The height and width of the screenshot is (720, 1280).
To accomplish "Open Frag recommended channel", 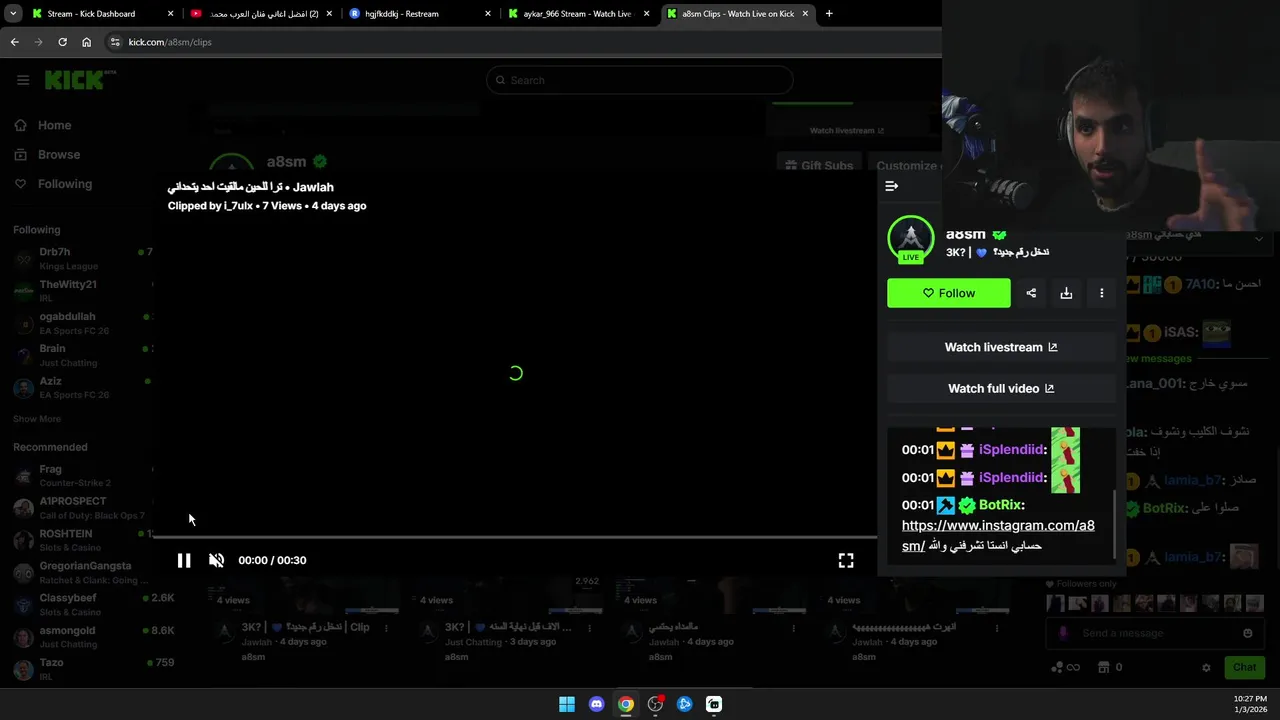I will [x=80, y=476].
